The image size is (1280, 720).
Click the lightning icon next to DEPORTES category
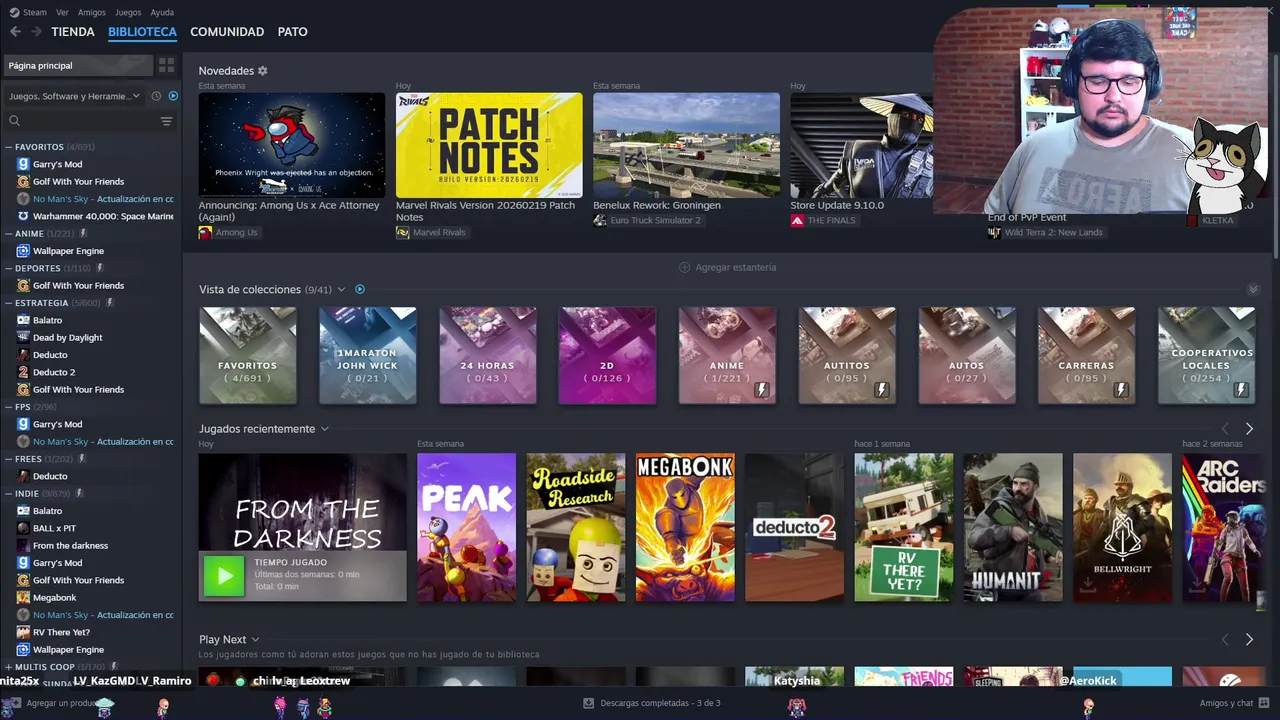pyautogui.click(x=100, y=268)
